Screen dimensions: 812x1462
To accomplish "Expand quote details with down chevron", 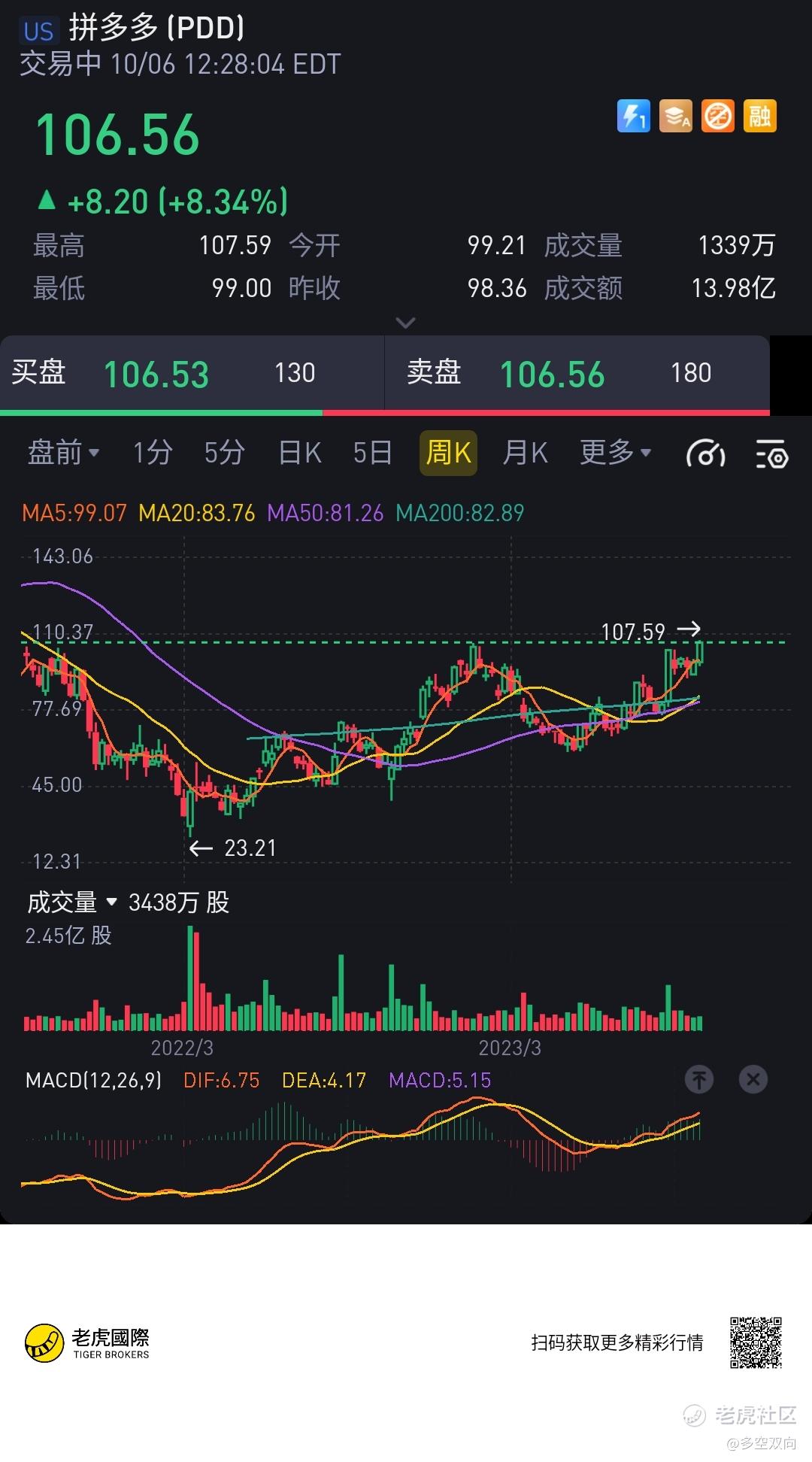I will (x=405, y=323).
